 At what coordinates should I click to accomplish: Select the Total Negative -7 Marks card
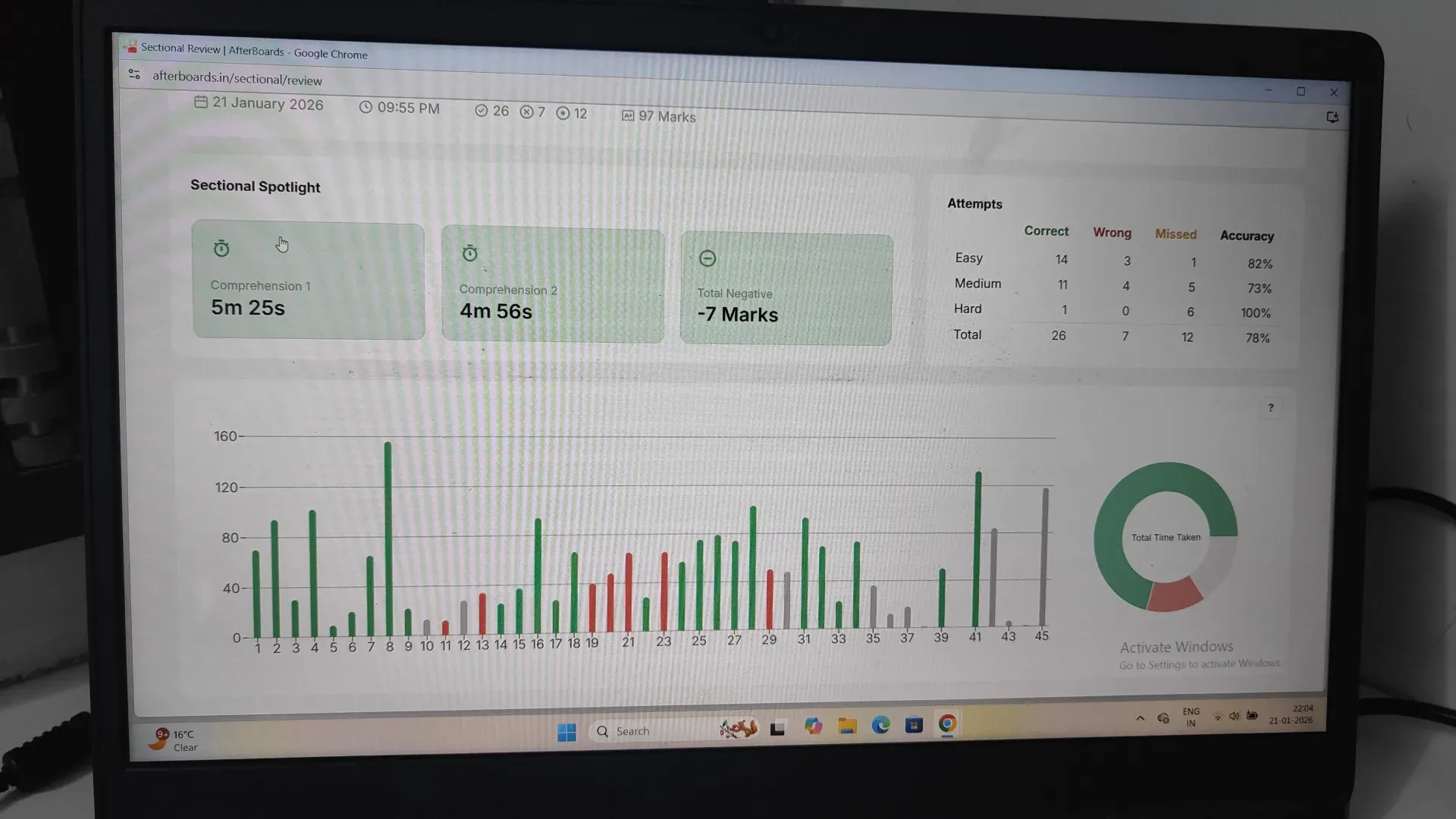click(786, 290)
